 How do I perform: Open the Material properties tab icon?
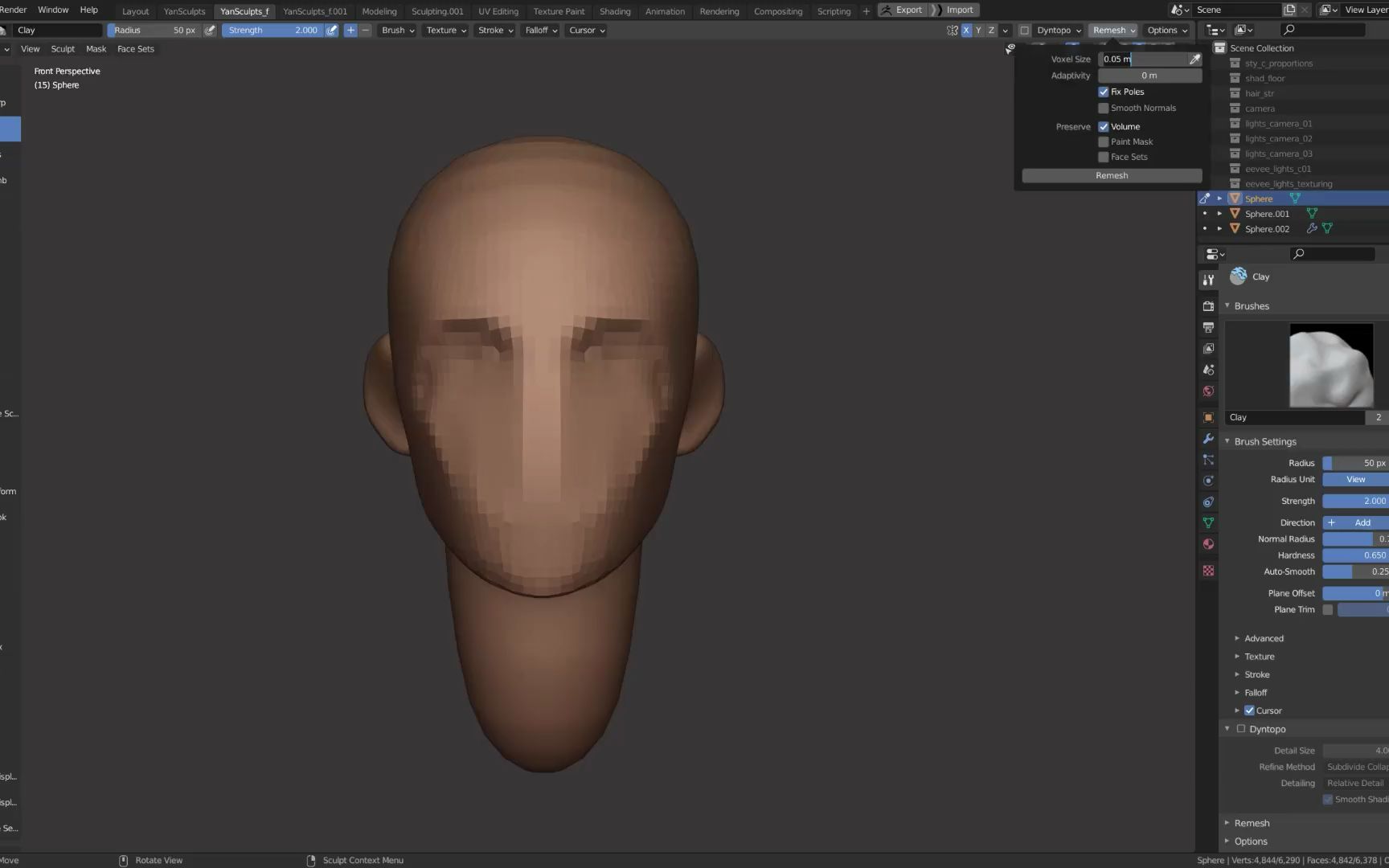(1208, 544)
